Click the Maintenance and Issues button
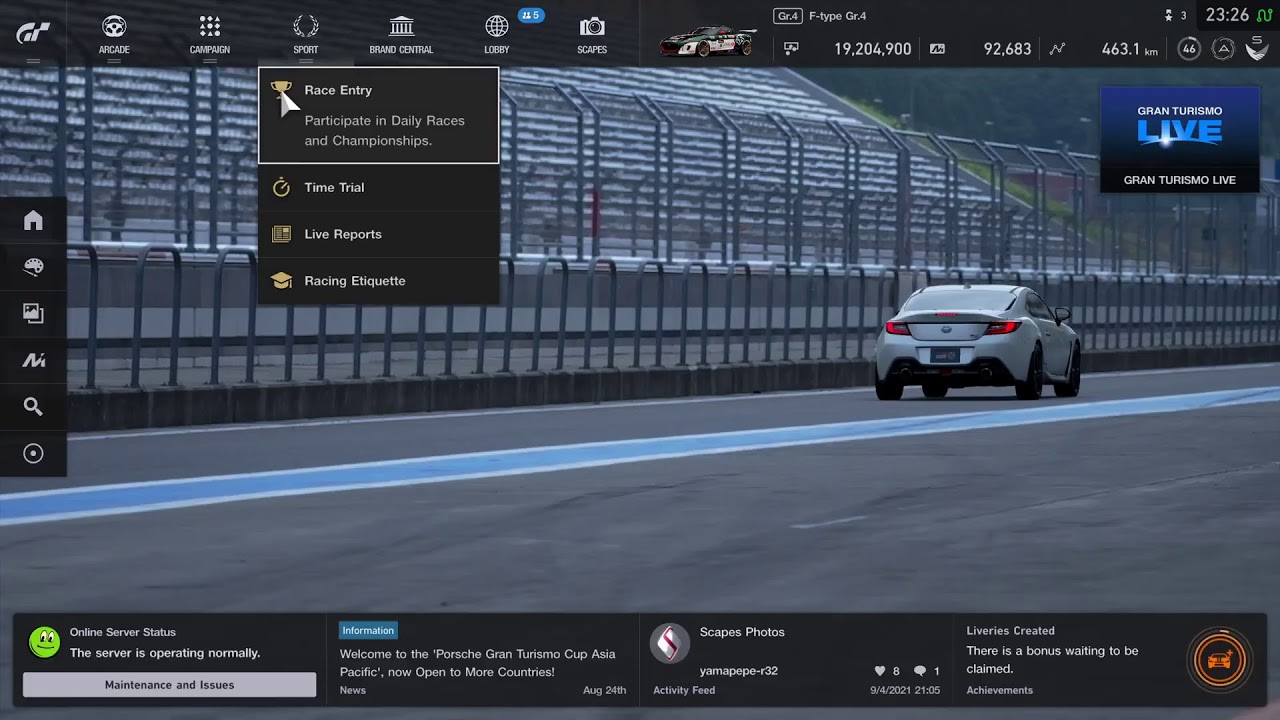 click(169, 685)
